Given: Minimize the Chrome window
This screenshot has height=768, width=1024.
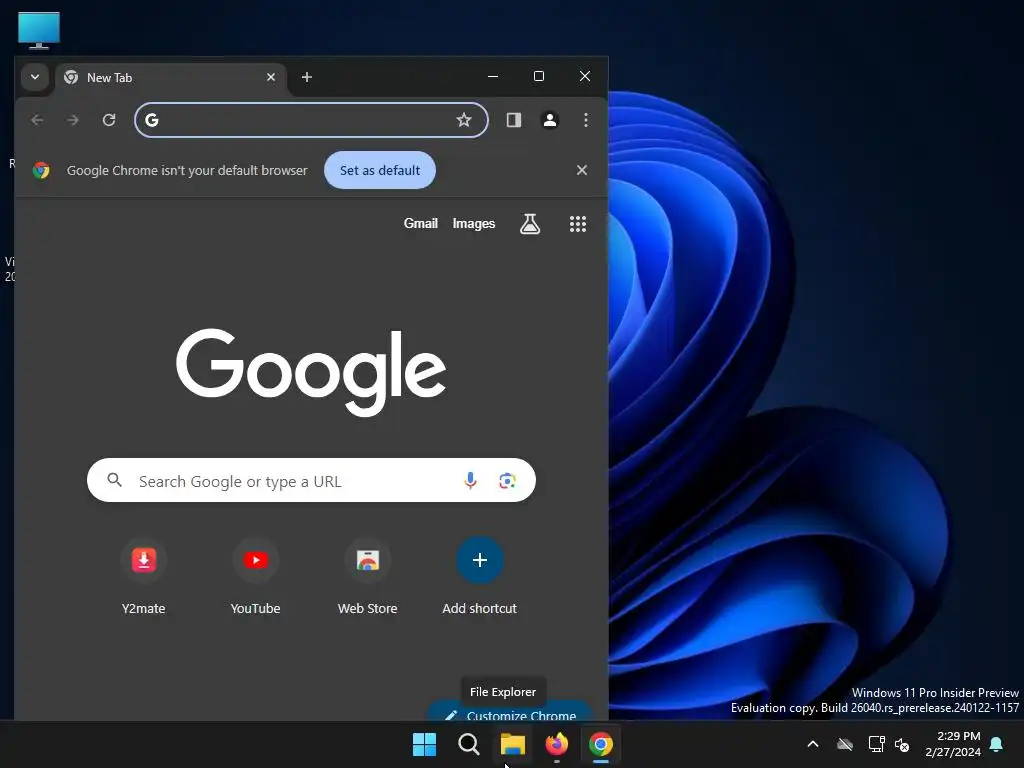Looking at the screenshot, I should (x=493, y=76).
